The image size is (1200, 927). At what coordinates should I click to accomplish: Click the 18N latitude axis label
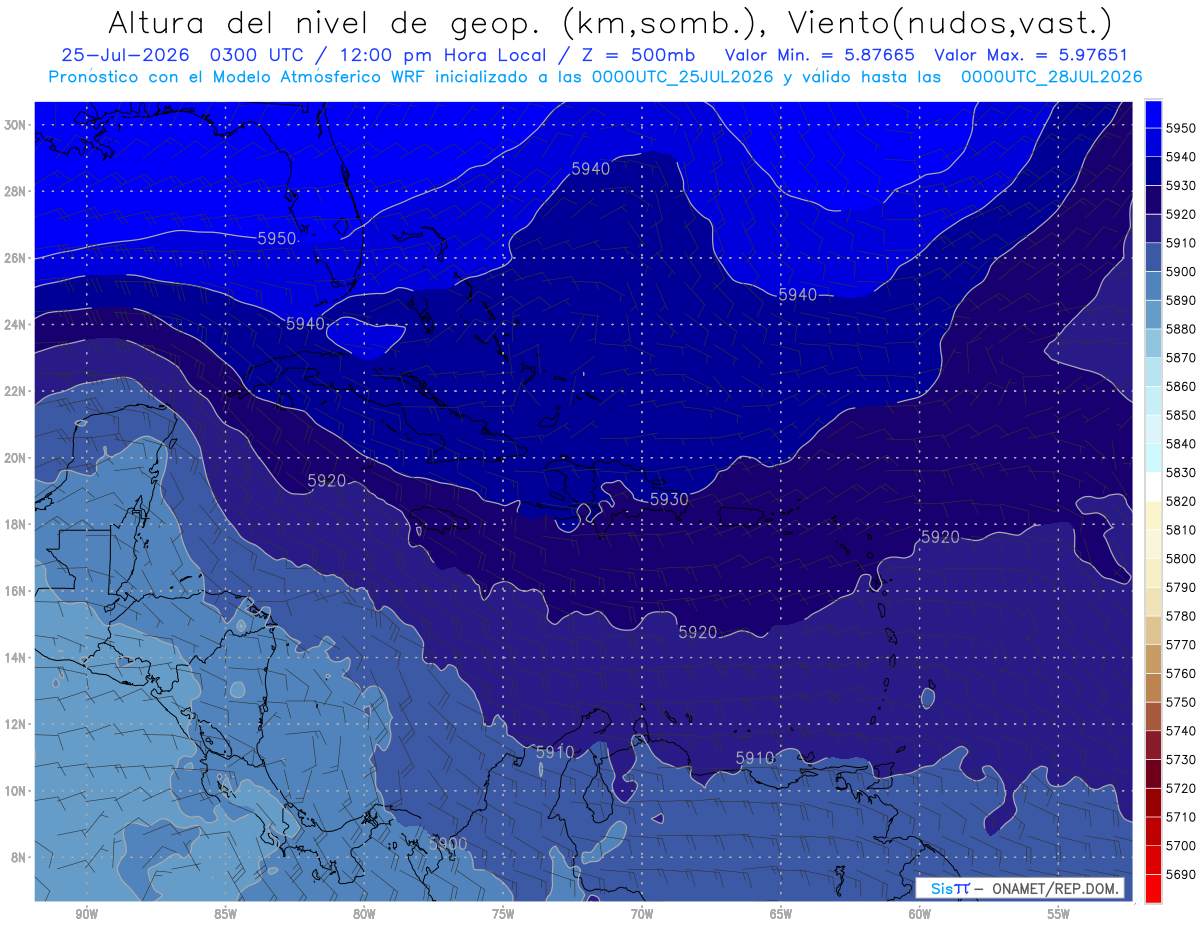tap(15, 524)
